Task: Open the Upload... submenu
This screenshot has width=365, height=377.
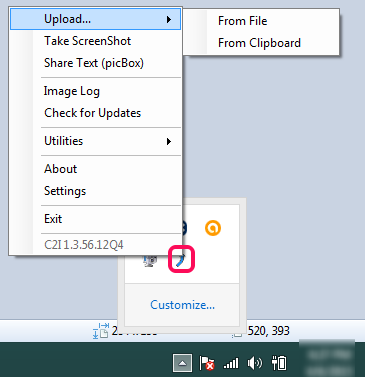Action: (96, 19)
